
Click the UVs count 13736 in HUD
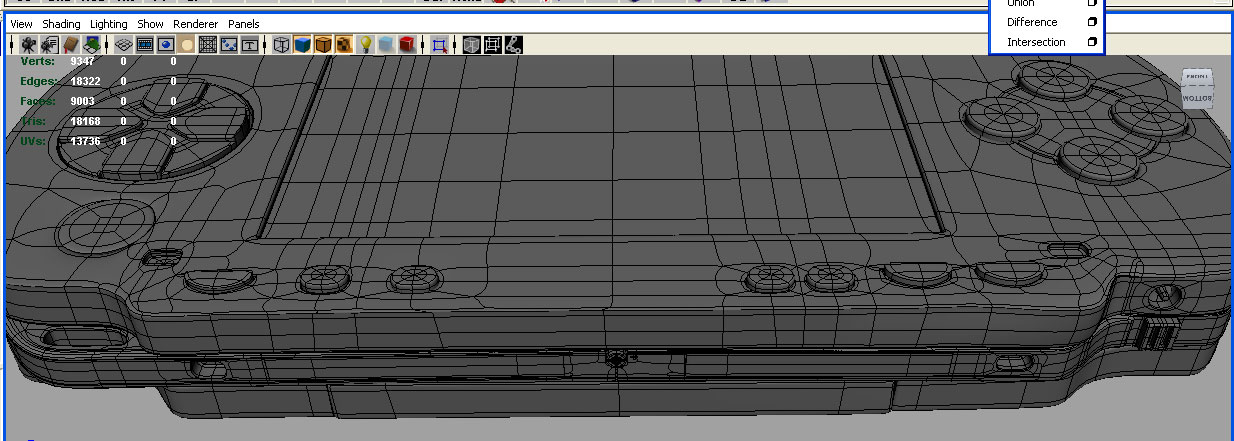coord(88,142)
